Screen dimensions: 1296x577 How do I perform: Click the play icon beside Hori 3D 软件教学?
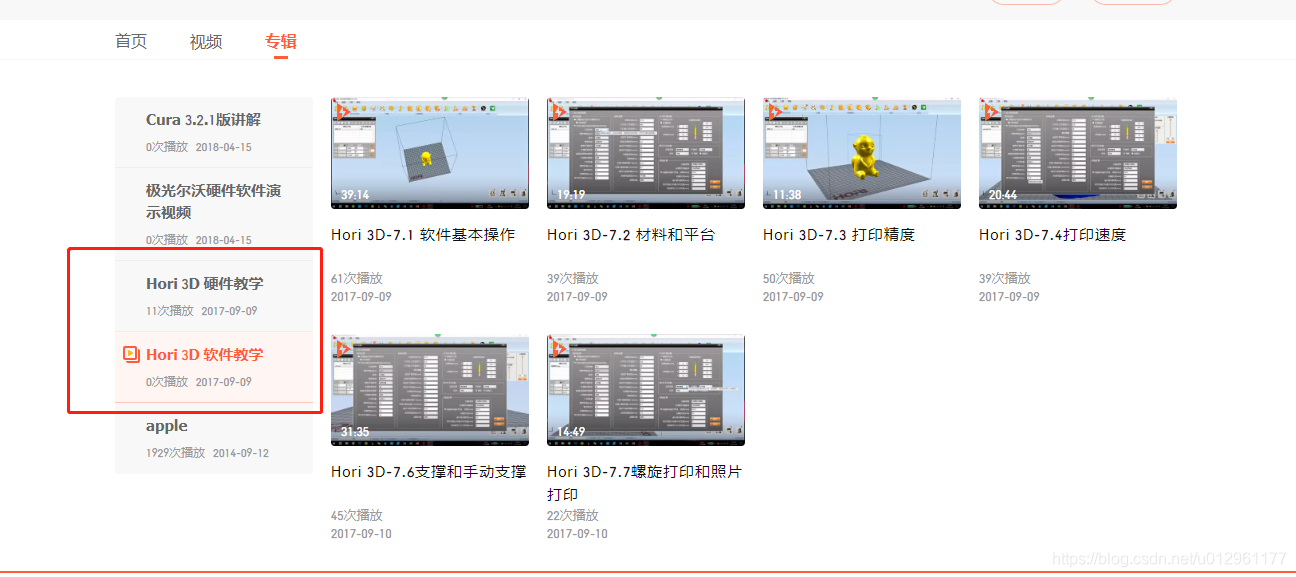[x=129, y=354]
